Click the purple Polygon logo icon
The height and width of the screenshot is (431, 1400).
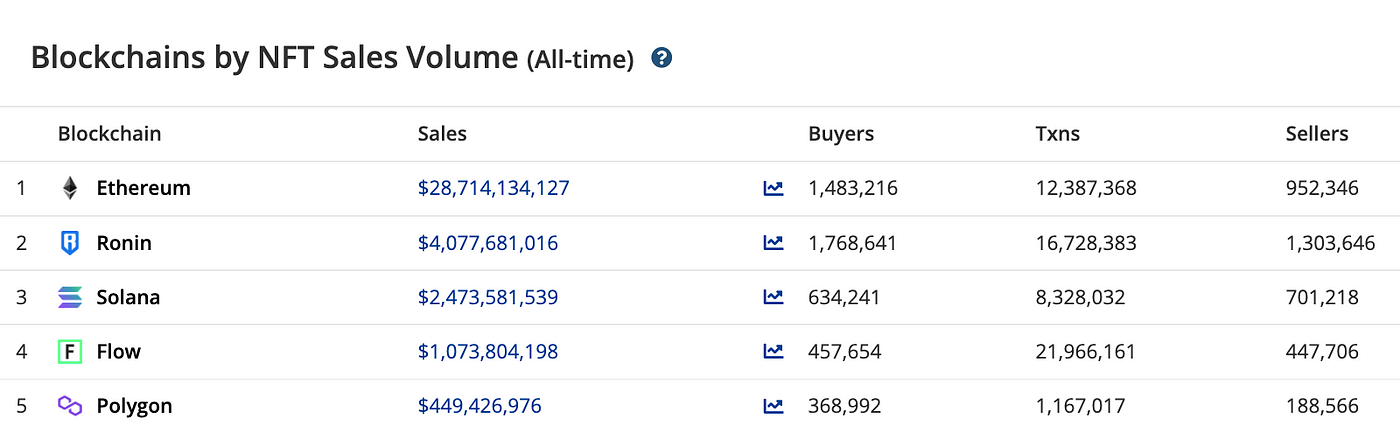click(x=70, y=406)
